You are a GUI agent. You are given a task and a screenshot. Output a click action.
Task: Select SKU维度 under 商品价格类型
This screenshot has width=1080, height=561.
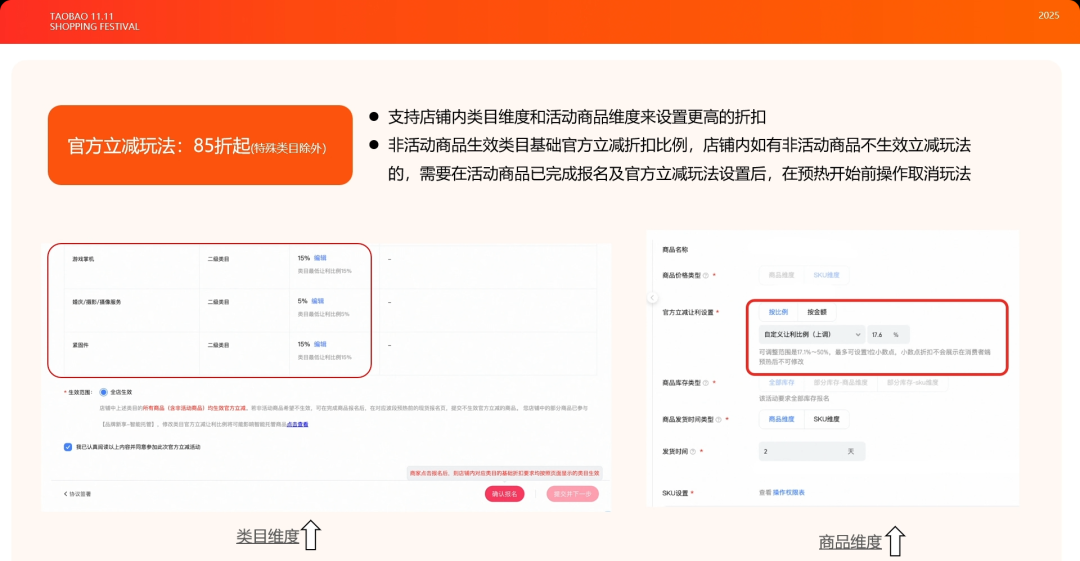tap(826, 275)
